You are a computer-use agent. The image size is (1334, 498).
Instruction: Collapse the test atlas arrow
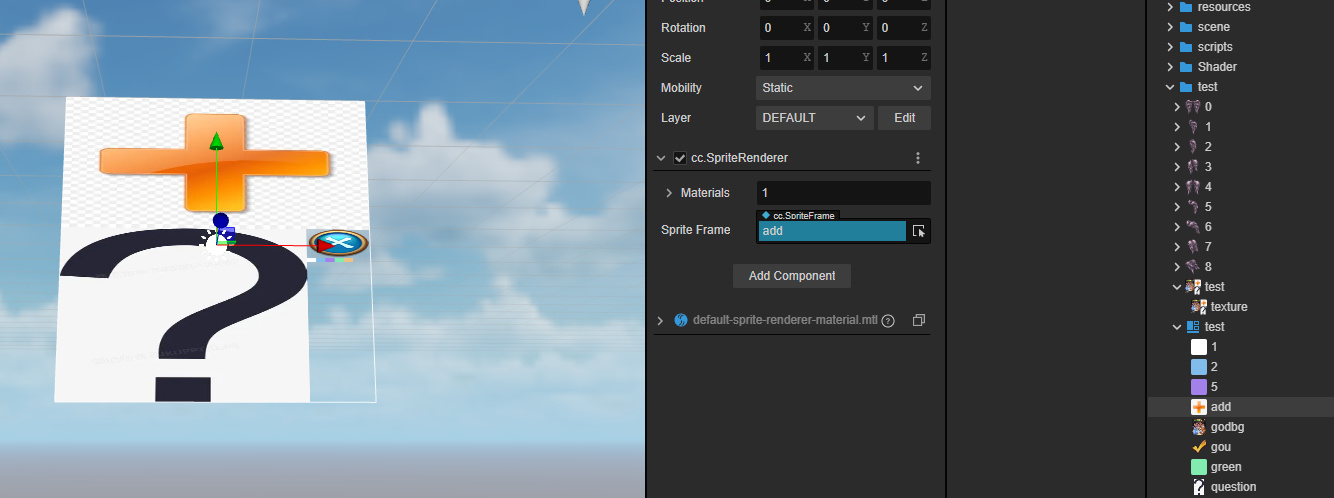click(x=1177, y=327)
